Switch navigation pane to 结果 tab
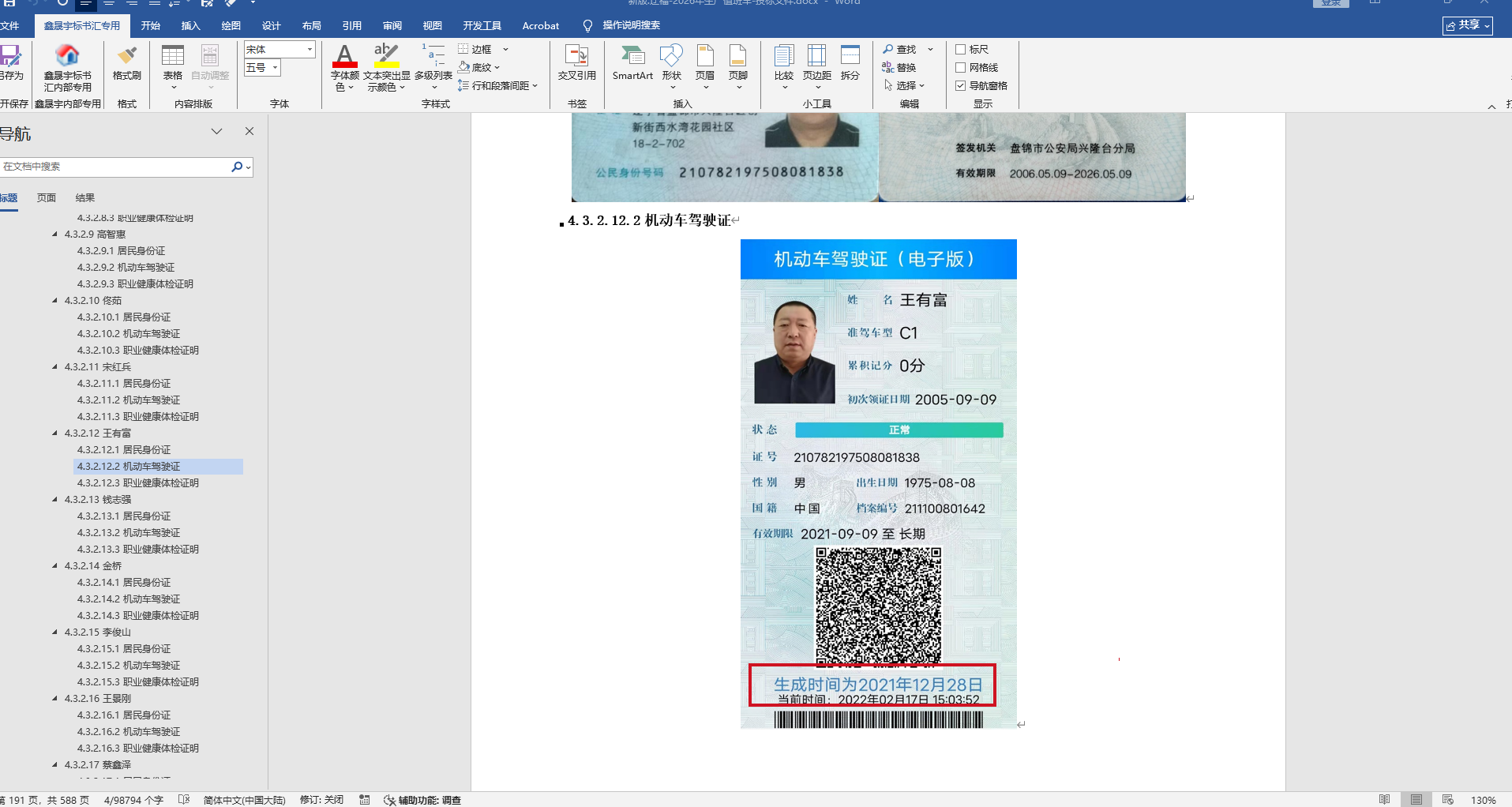1512x807 pixels. click(84, 197)
